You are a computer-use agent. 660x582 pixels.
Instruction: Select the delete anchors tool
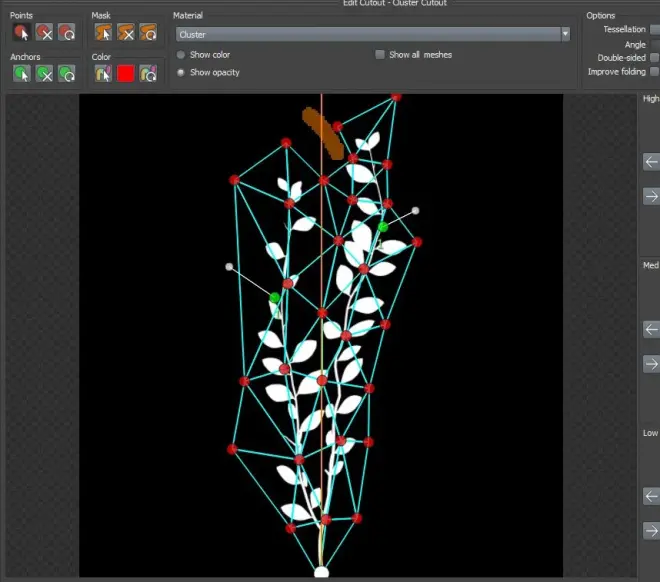[44, 74]
